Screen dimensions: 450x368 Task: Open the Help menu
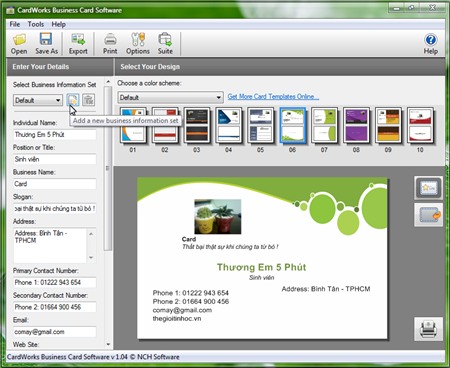[58, 24]
